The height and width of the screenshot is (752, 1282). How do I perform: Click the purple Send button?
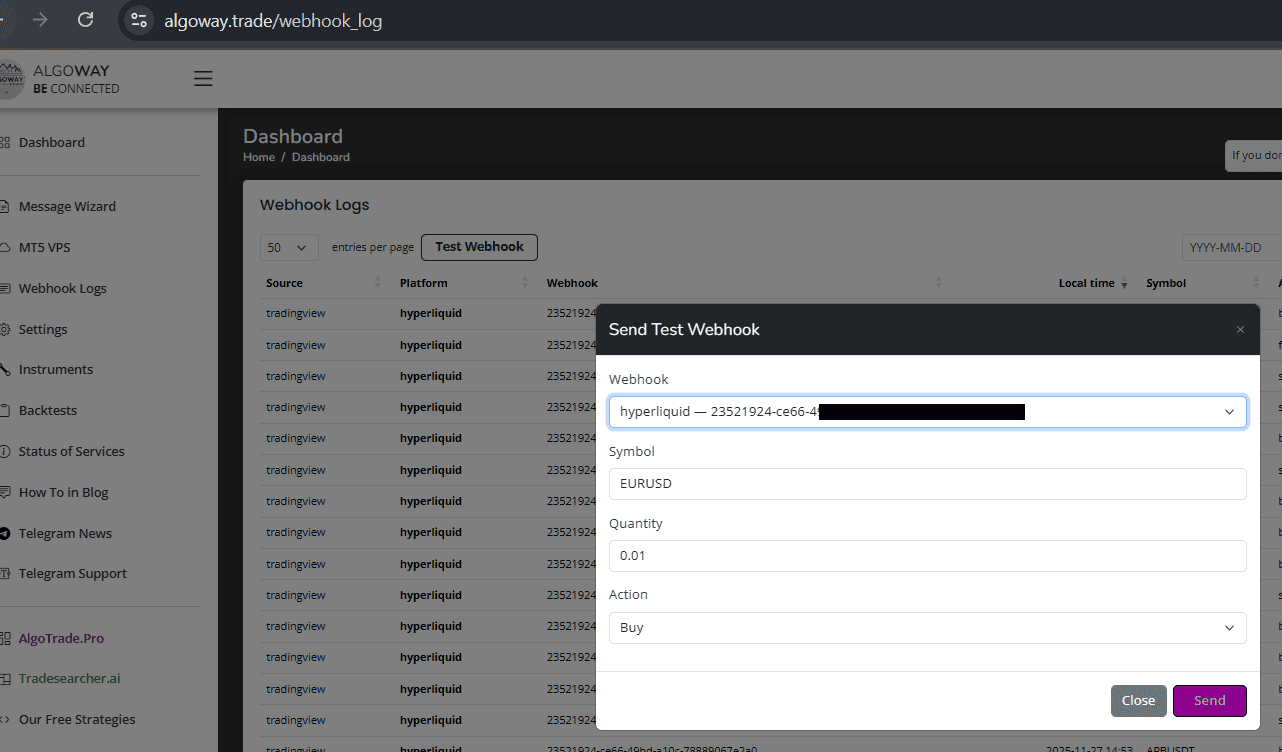pyautogui.click(x=1209, y=701)
